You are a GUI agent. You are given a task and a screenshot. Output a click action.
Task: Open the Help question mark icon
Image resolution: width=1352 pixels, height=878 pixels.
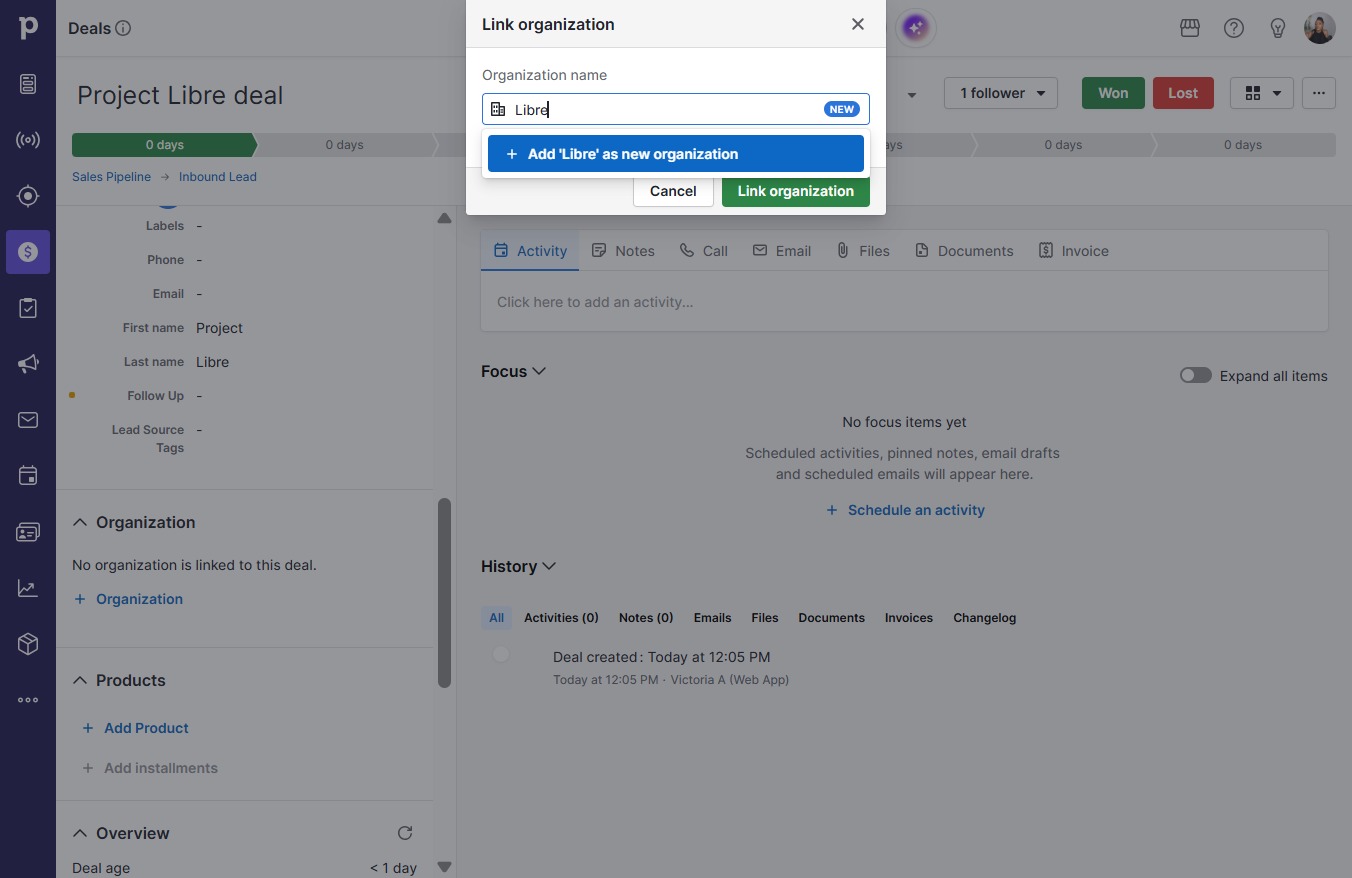click(x=1234, y=28)
